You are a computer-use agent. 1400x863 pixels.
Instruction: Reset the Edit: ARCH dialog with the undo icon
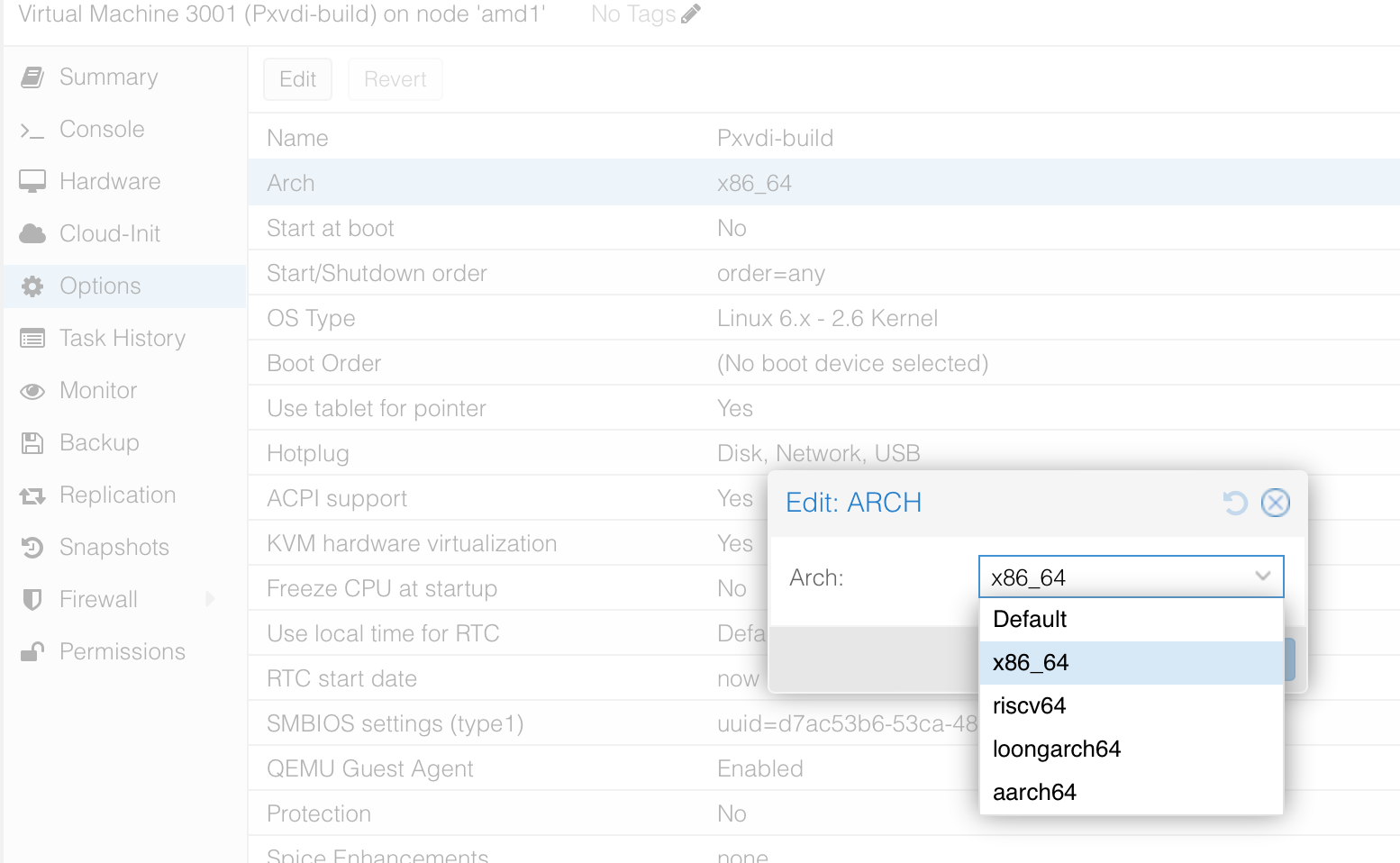(1235, 503)
